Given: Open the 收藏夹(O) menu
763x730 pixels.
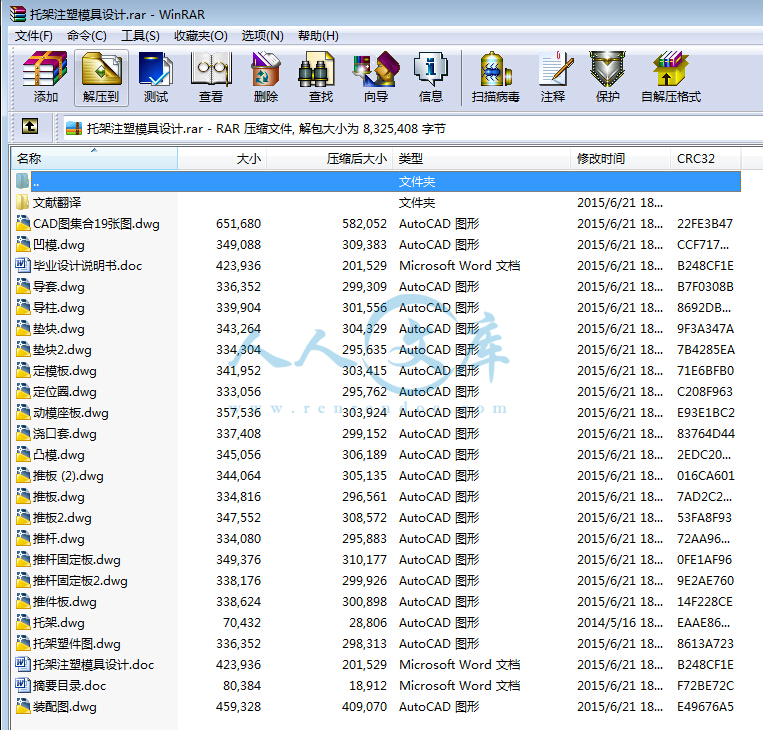Looking at the screenshot, I should 200,36.
